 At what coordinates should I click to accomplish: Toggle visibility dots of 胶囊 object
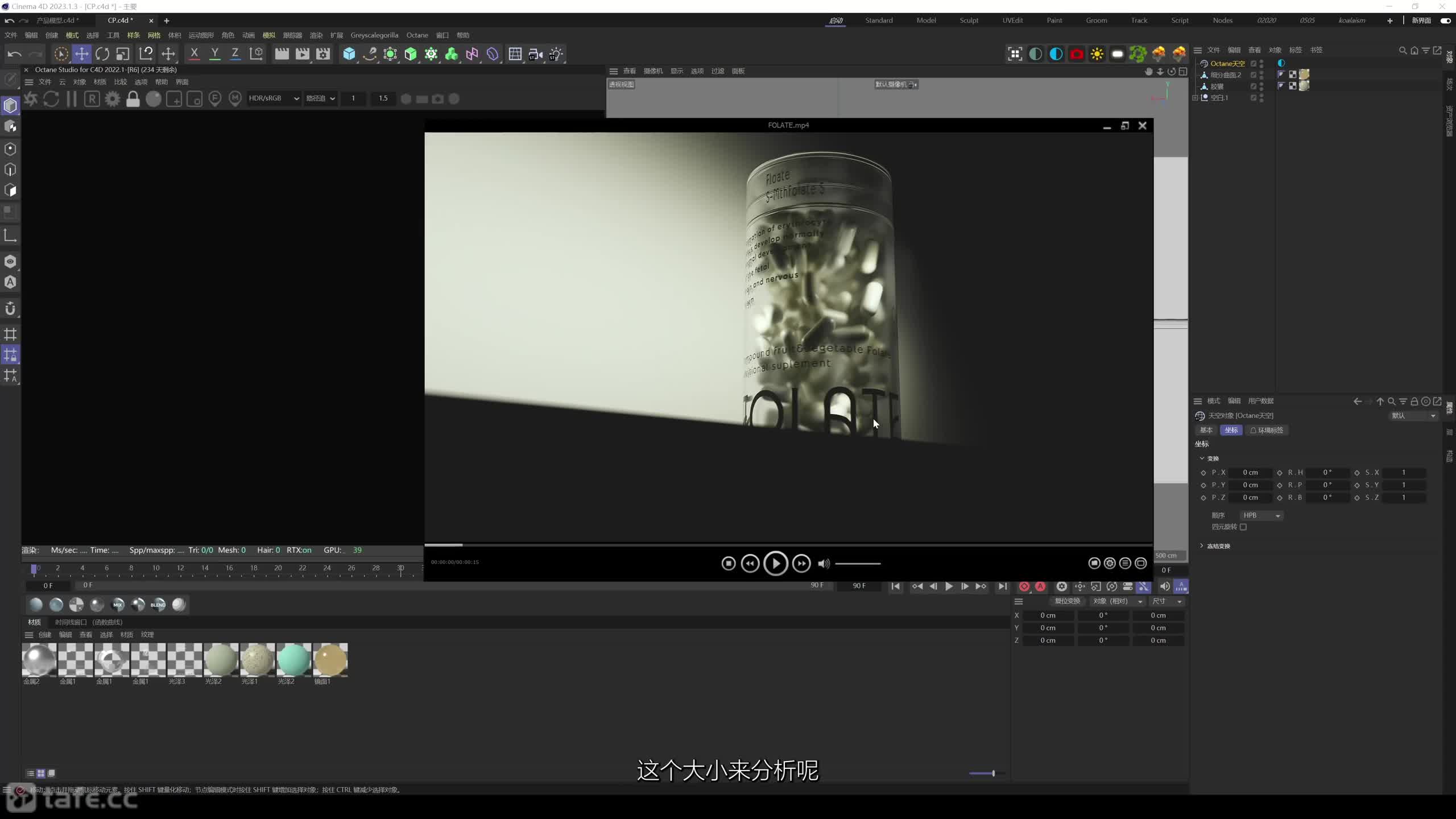(1261, 86)
